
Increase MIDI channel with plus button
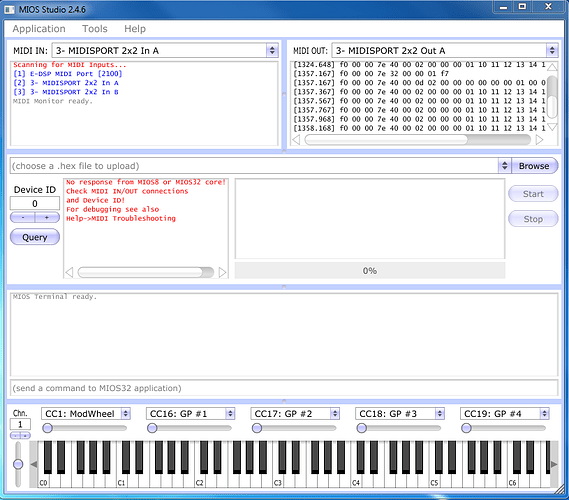tap(25, 435)
